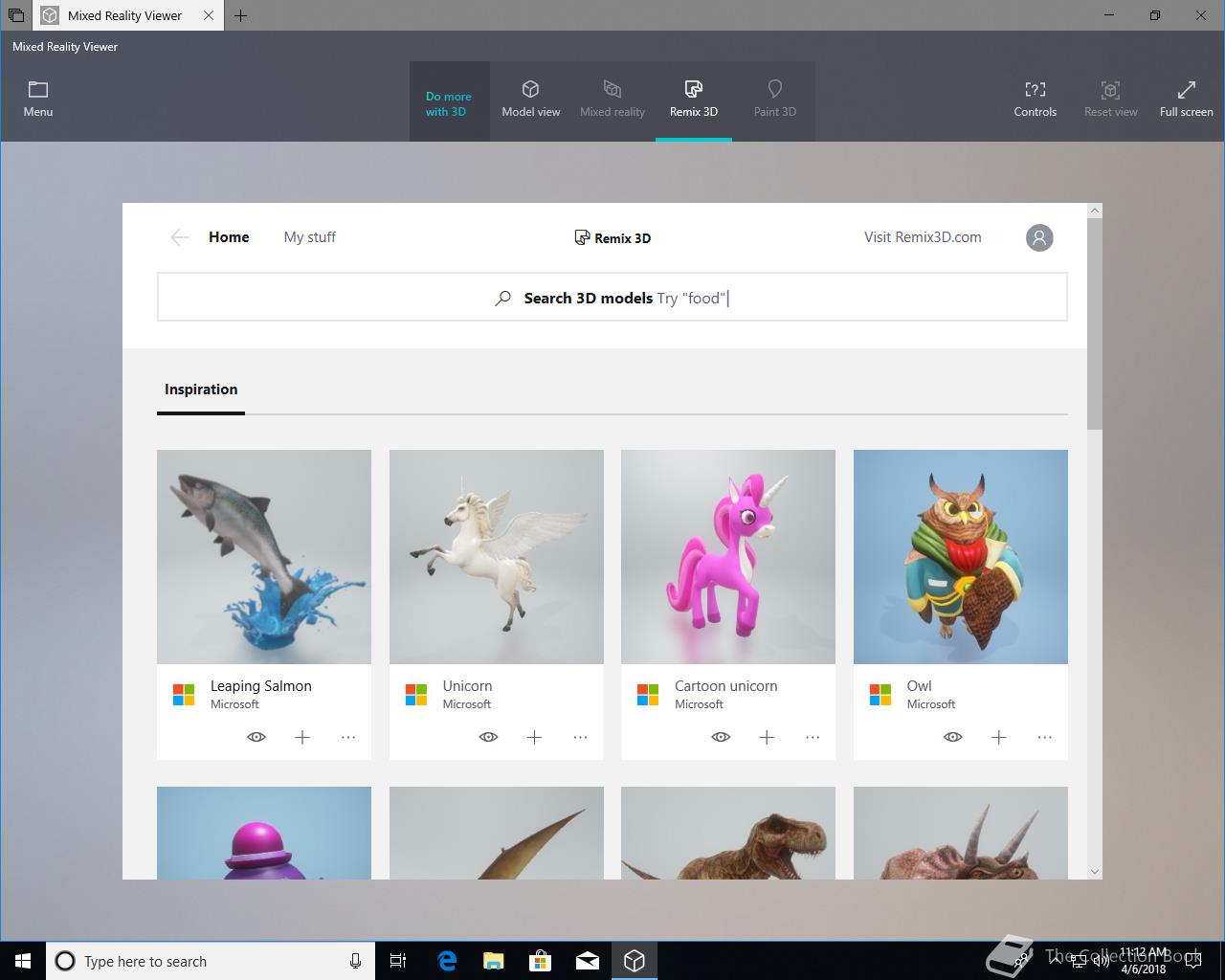This screenshot has height=980, width=1225.
Task: Add Unicorn with plus icon
Action: (x=534, y=737)
